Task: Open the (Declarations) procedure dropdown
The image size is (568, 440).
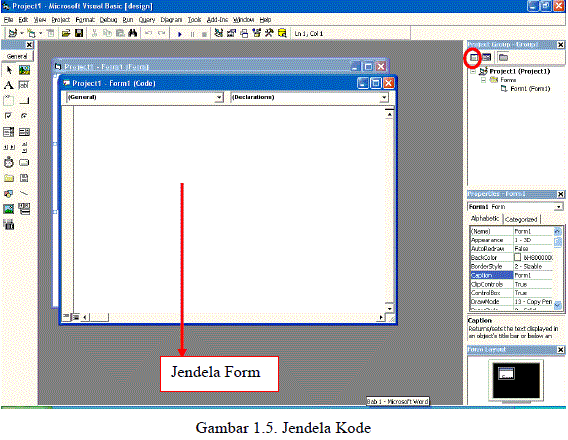Action: point(384,97)
